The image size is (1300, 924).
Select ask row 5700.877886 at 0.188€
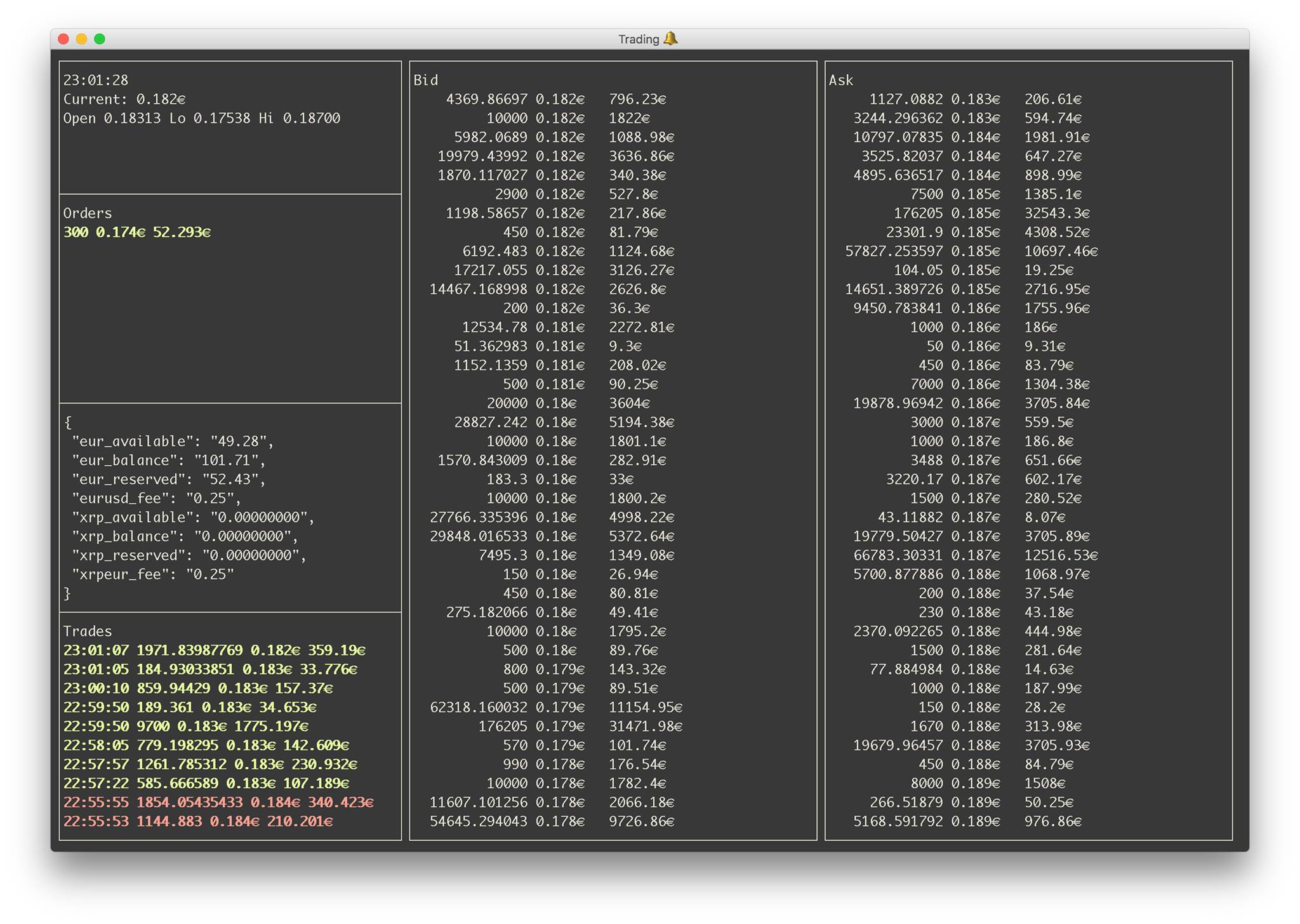(972, 574)
